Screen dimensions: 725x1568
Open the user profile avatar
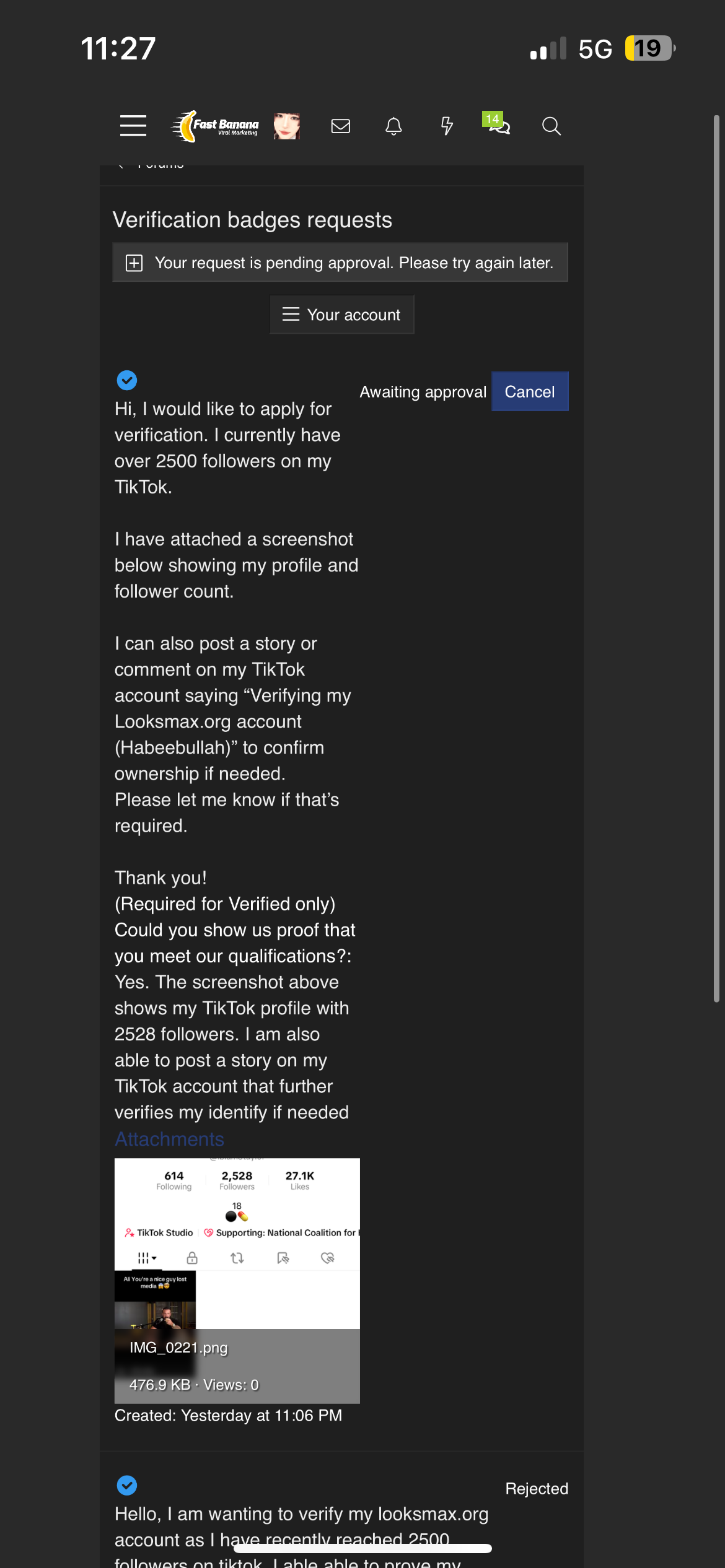tap(287, 126)
